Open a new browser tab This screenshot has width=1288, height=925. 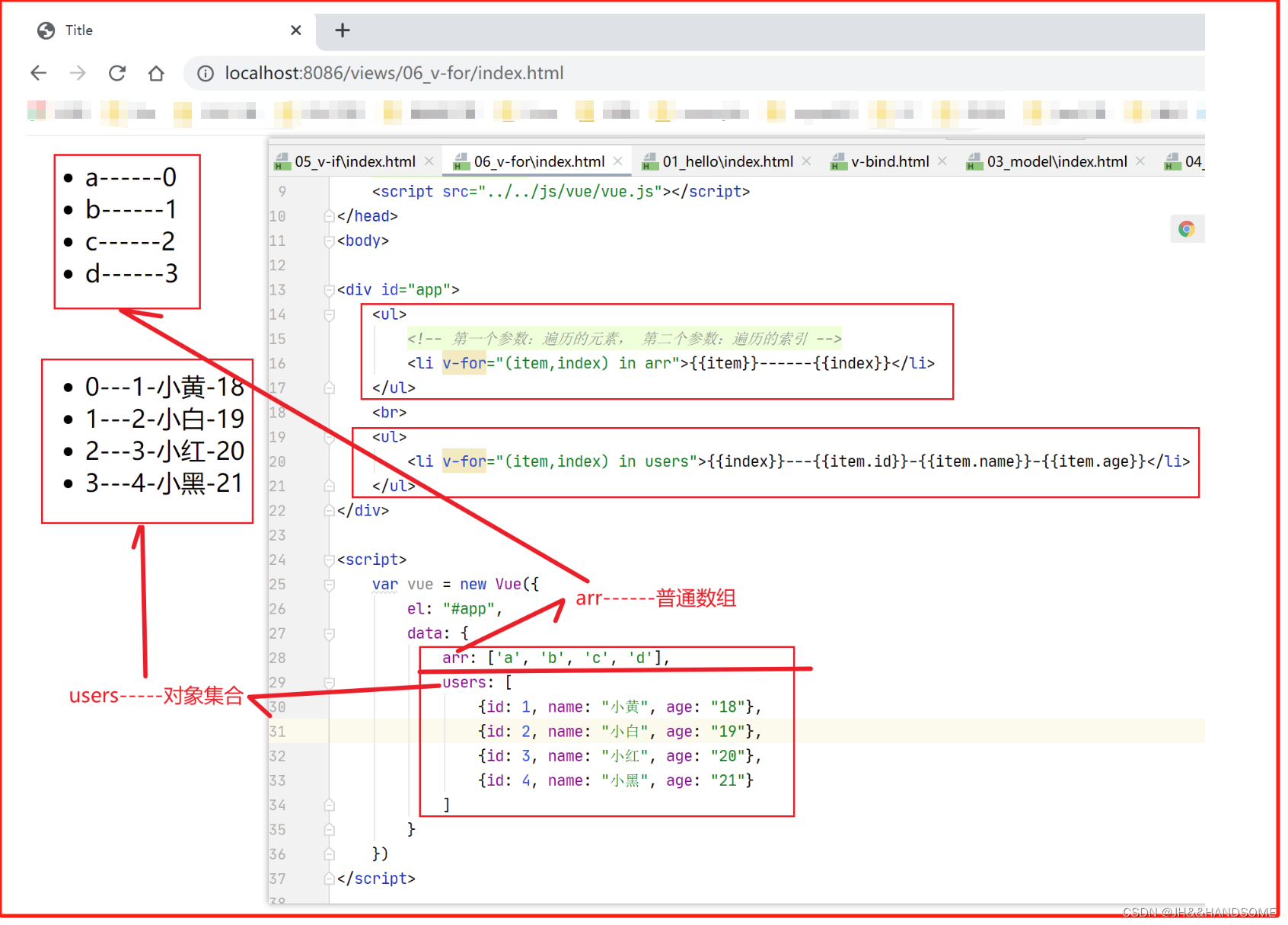point(343,30)
